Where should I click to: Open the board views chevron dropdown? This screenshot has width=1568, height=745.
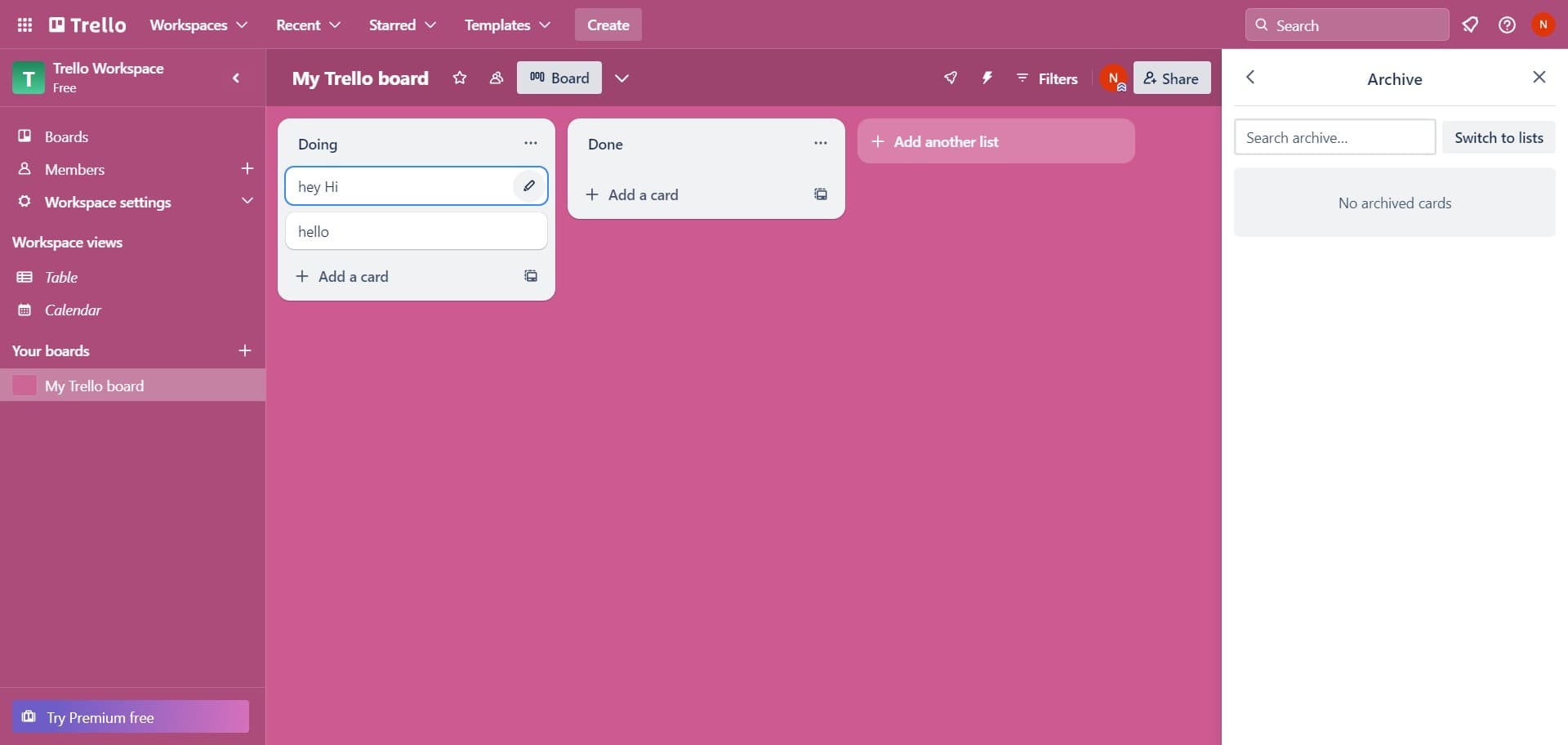[622, 78]
